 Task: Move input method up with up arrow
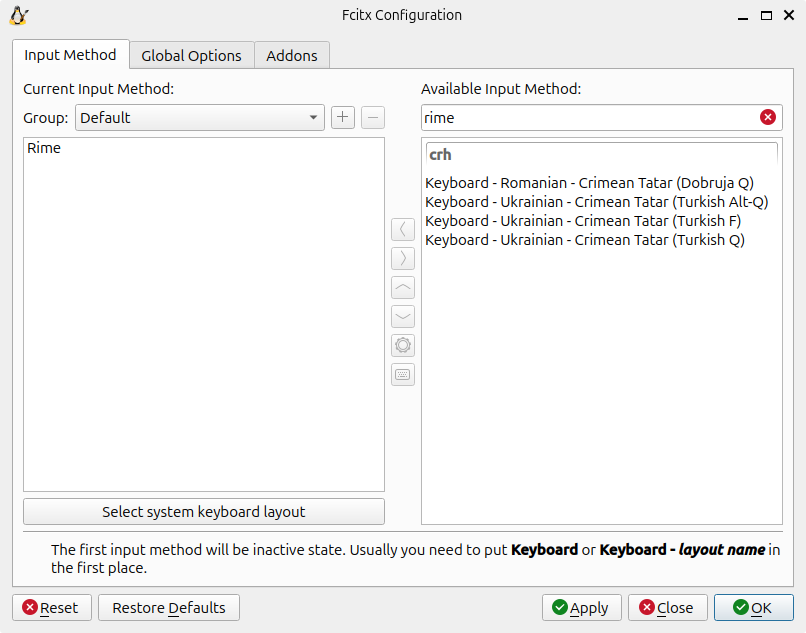coord(403,288)
